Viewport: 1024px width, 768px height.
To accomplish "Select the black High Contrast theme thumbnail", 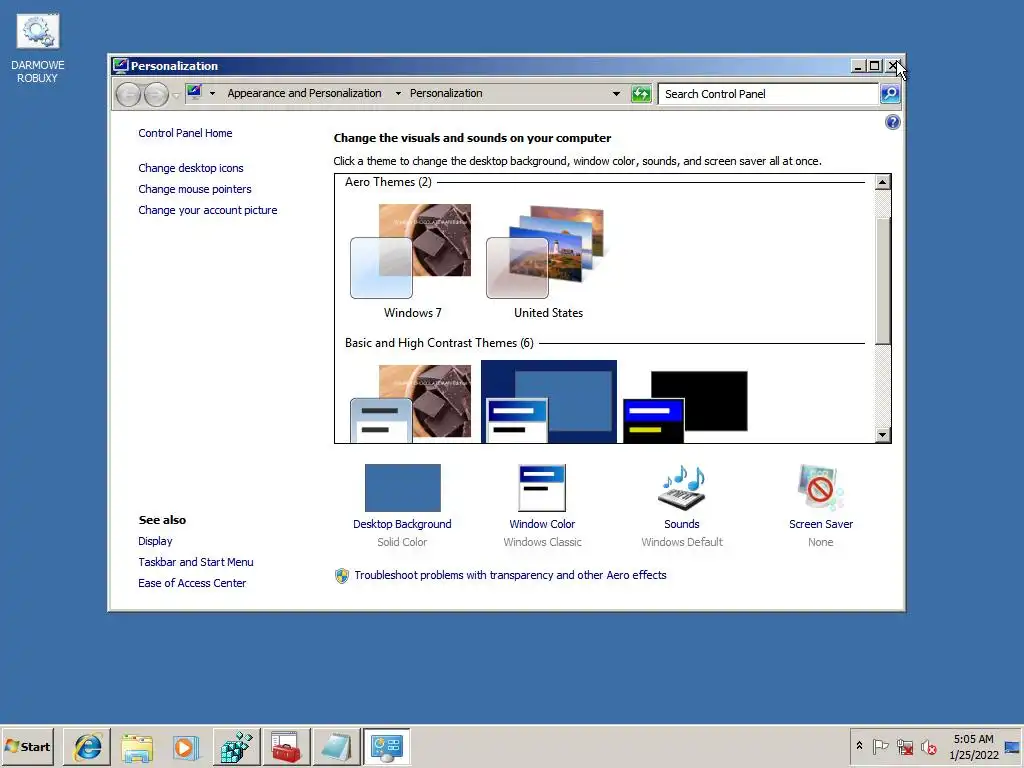I will click(685, 405).
